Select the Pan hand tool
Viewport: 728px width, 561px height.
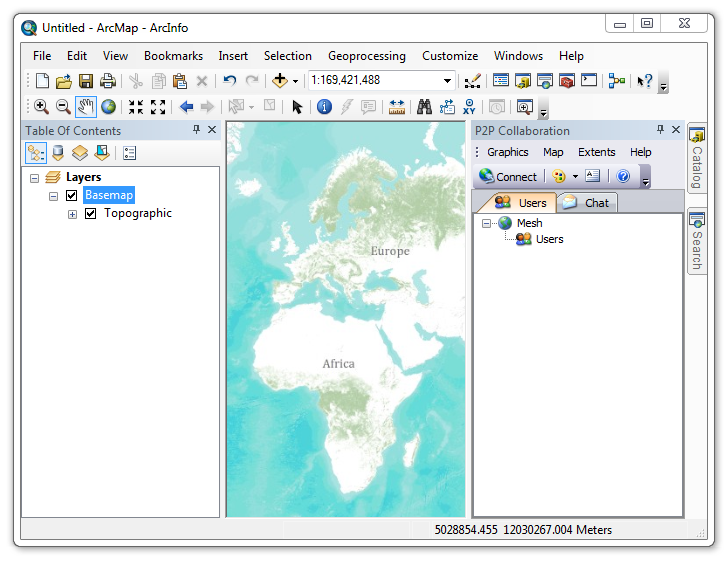point(85,107)
